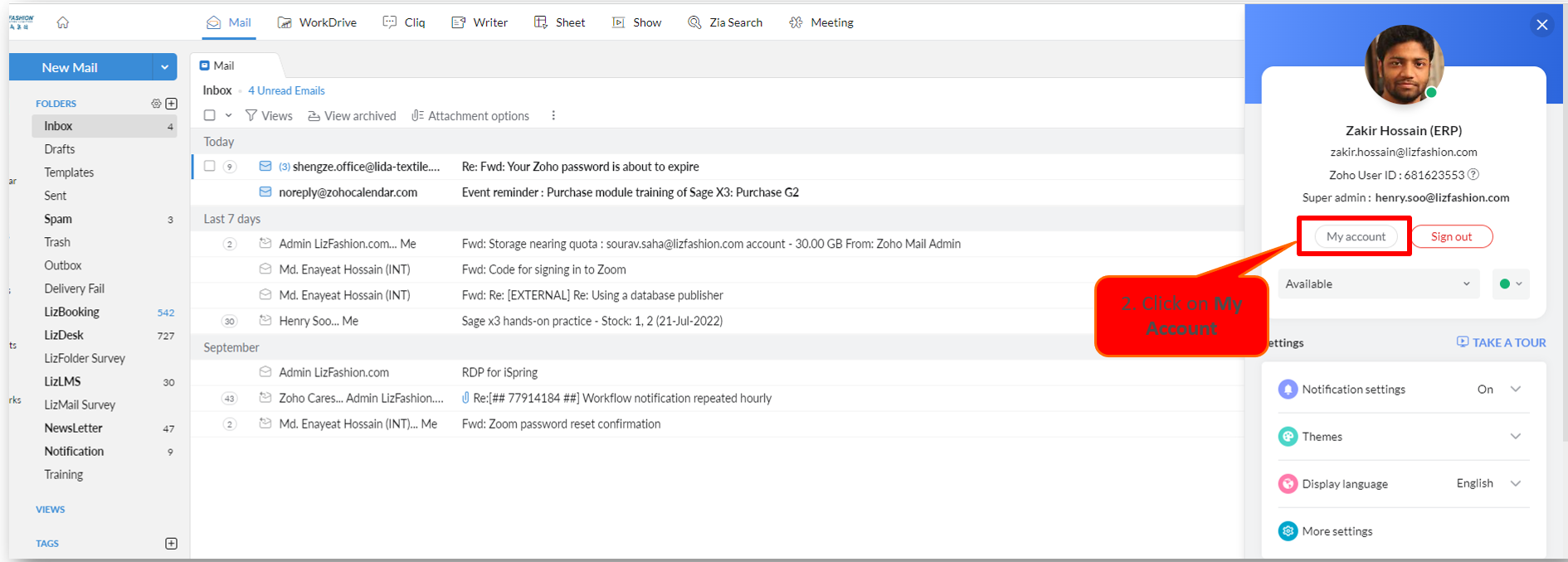The image size is (1568, 562).
Task: Open the Writer app
Action: [480, 22]
